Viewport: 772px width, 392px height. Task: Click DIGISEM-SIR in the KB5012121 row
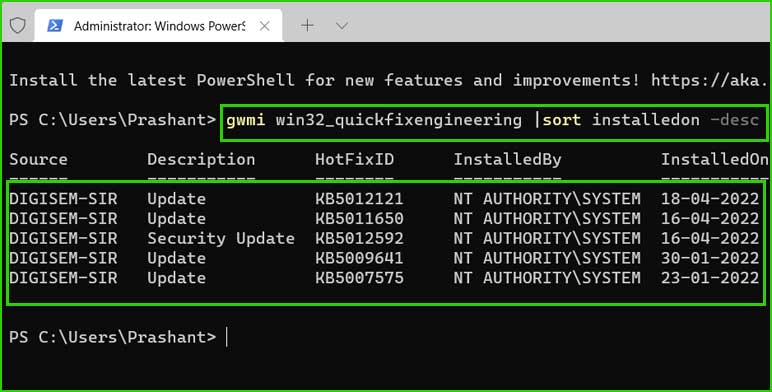pyautogui.click(x=64, y=199)
